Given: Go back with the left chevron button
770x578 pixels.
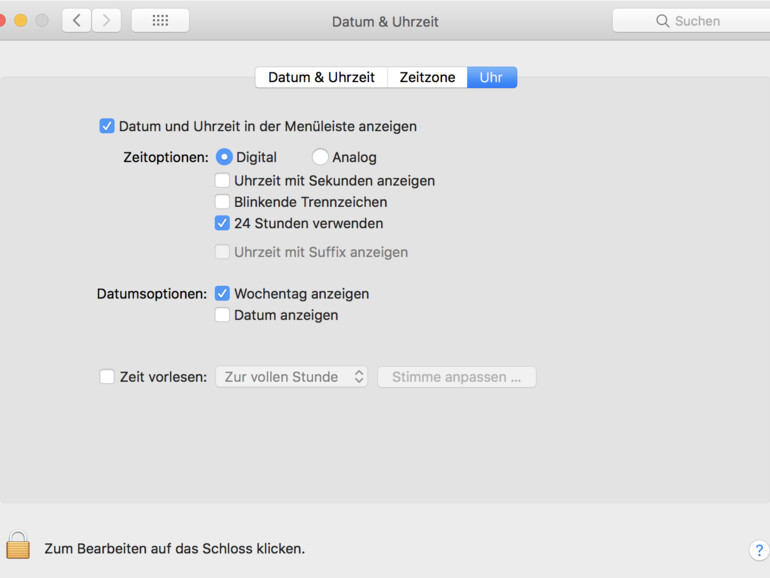Looking at the screenshot, I should 77,20.
